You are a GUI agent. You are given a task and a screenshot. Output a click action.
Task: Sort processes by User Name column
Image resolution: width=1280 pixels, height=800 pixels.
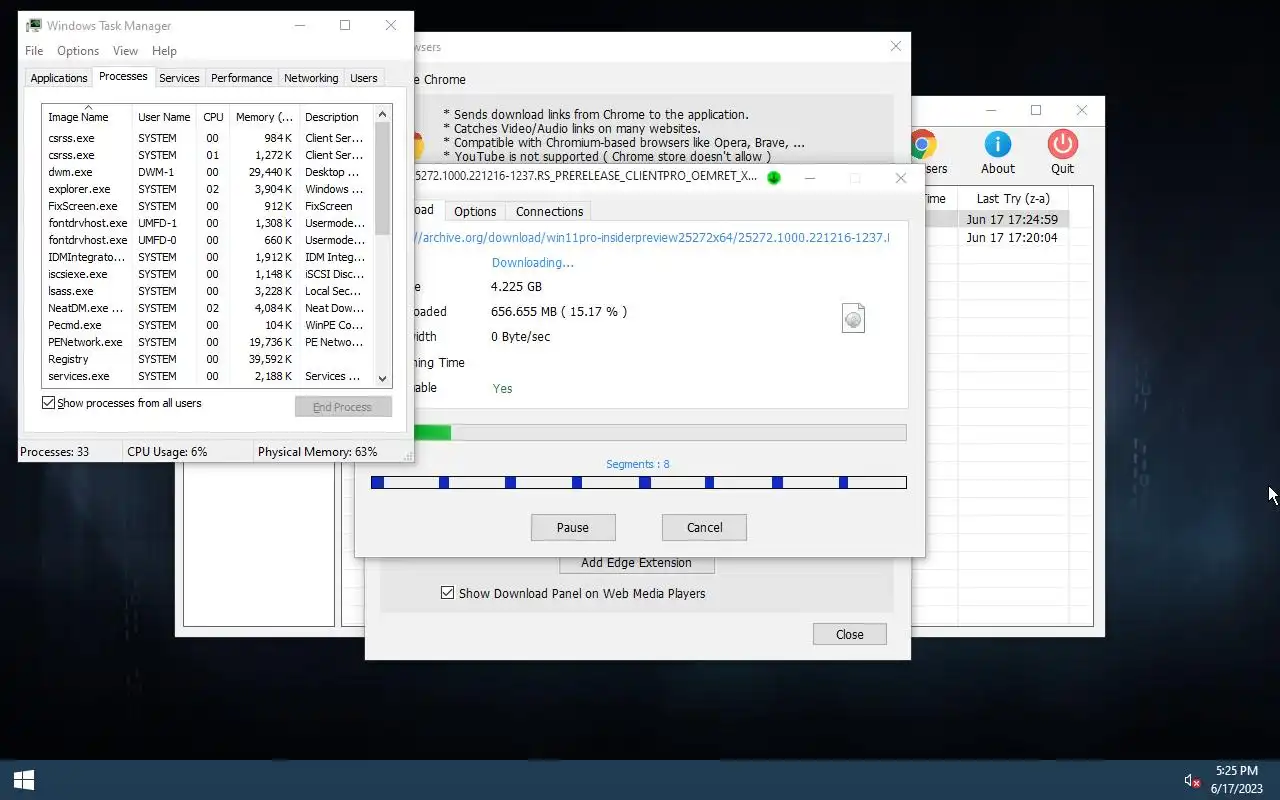(164, 117)
